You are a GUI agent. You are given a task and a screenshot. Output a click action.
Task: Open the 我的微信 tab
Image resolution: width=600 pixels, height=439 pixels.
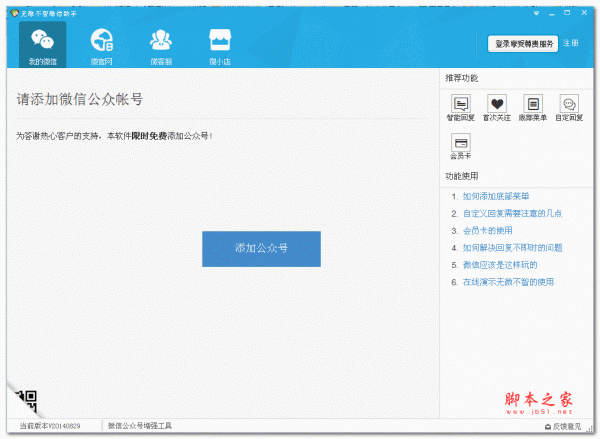tap(42, 44)
